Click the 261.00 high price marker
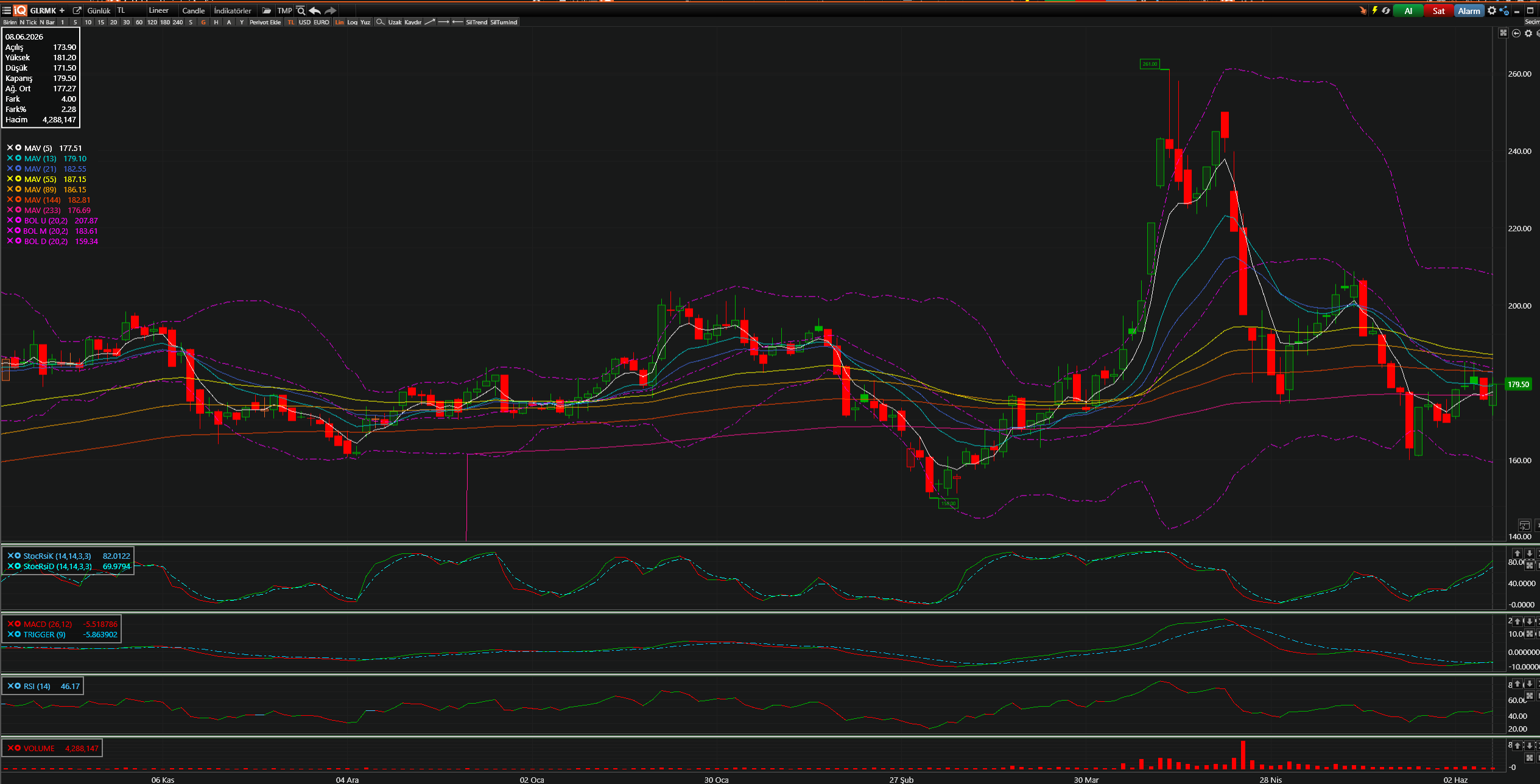 pos(1150,64)
